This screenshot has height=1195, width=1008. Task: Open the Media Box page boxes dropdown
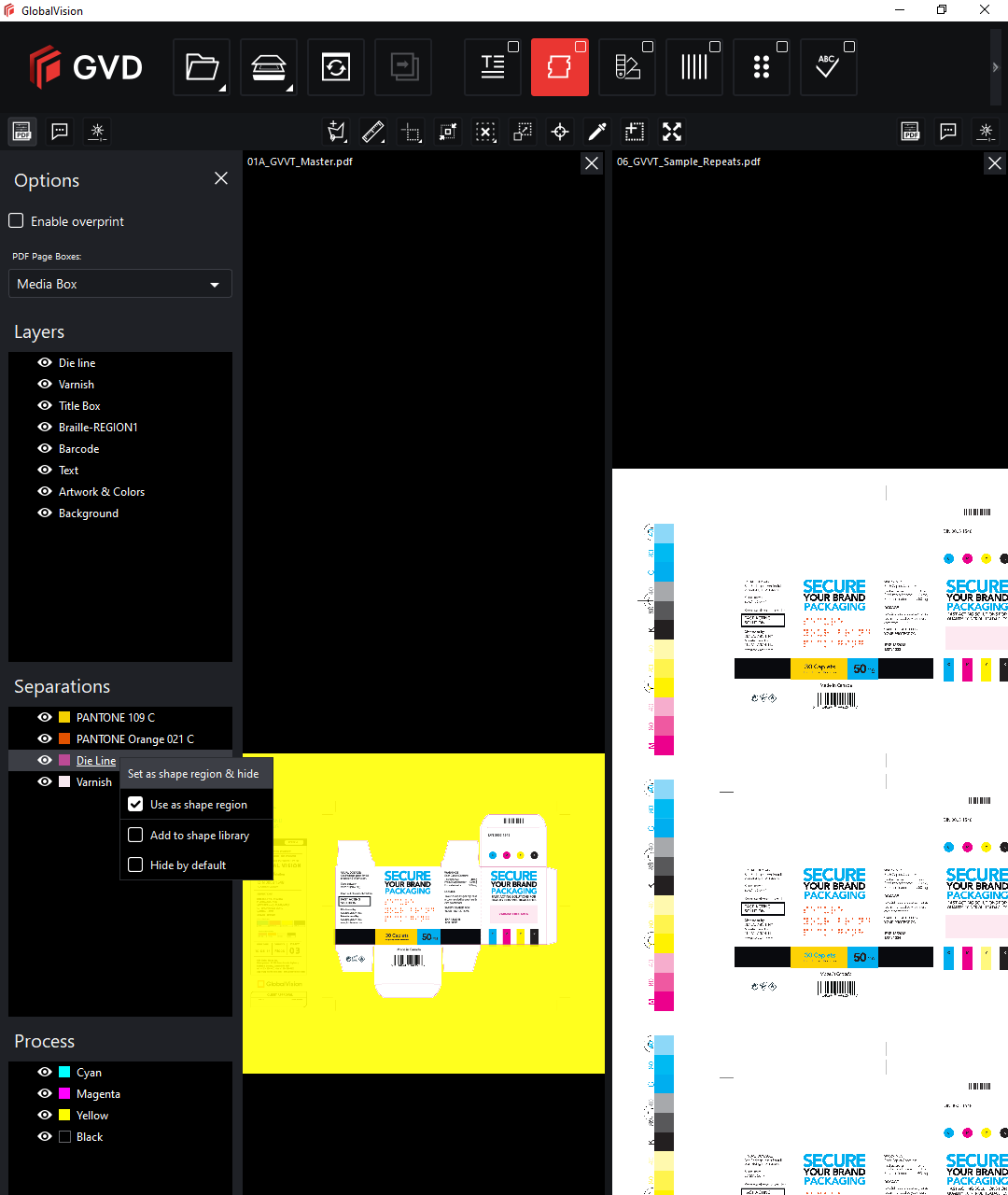tap(120, 284)
